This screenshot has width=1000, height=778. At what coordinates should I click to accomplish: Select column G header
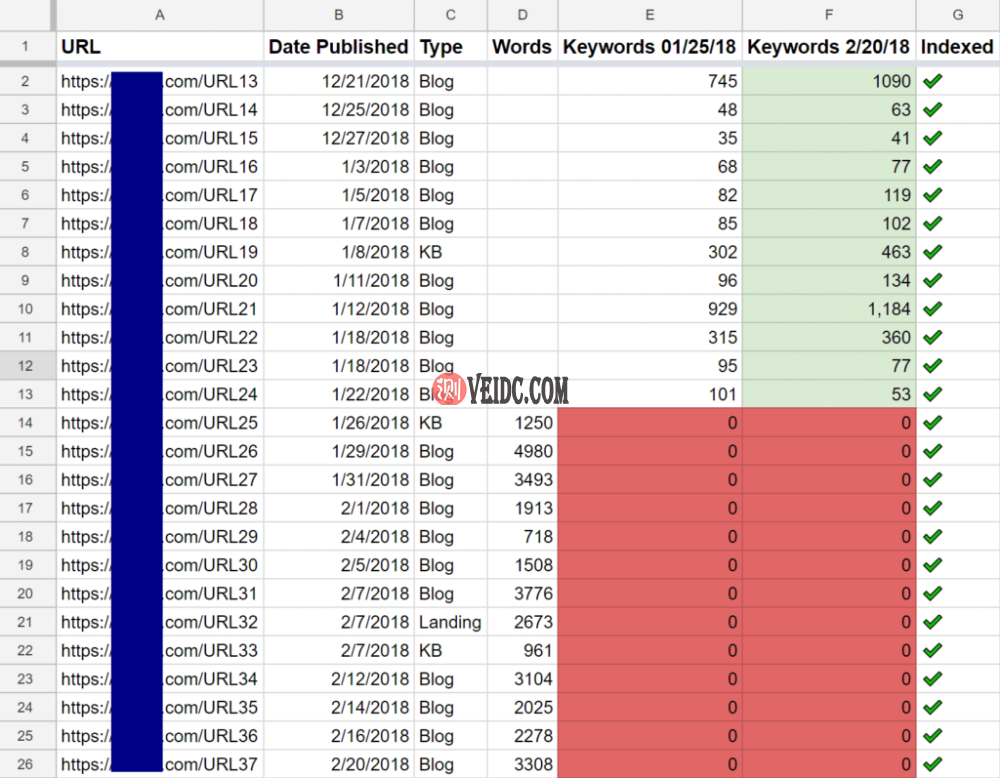coord(958,15)
